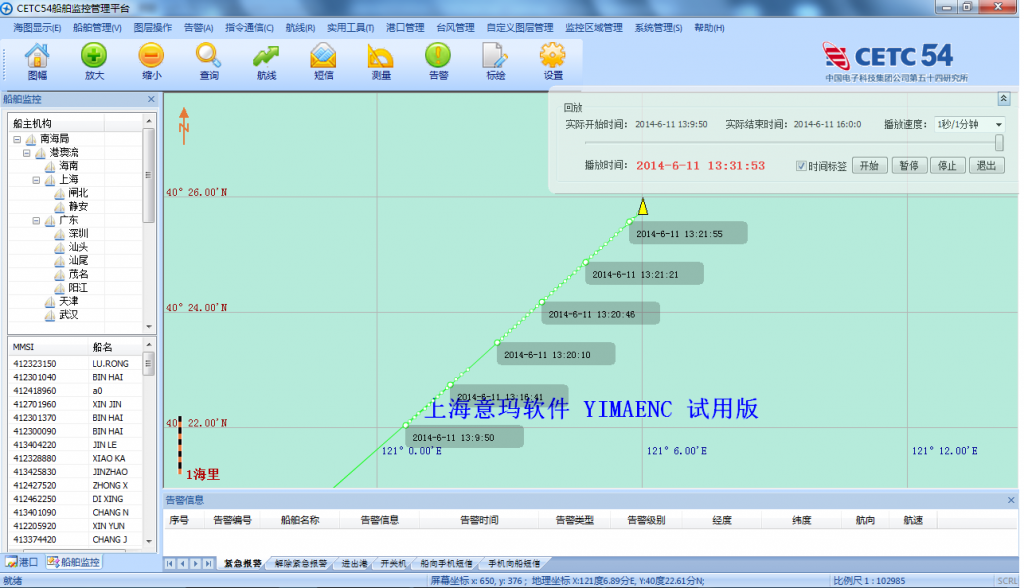Image resolution: width=1024 pixels, height=588 pixels.
Task: Collapse the 南海局 tree node
Action: click(x=17, y=139)
